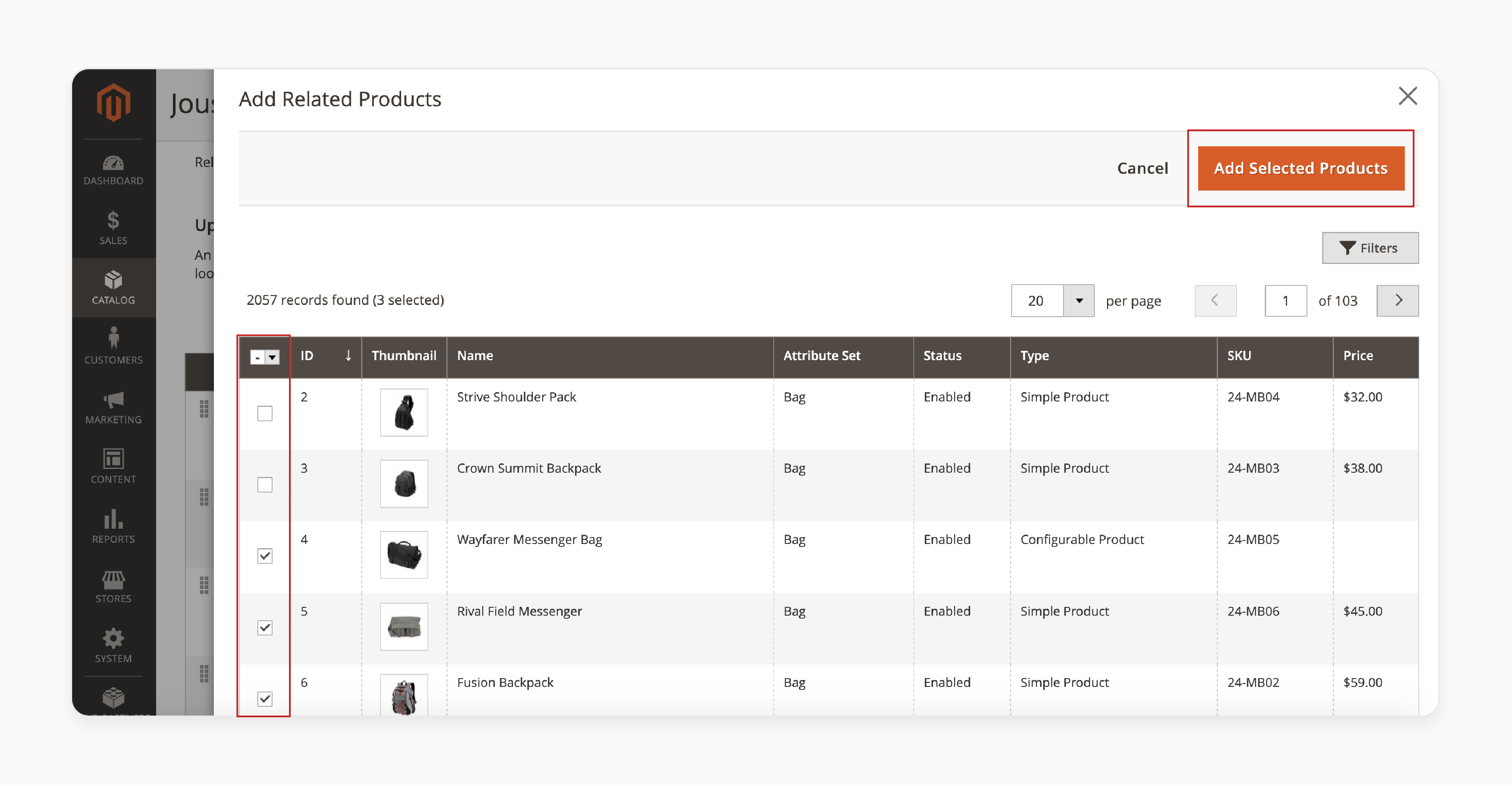Click the page number input field
Screen dimensions: 1512x786
(1284, 300)
